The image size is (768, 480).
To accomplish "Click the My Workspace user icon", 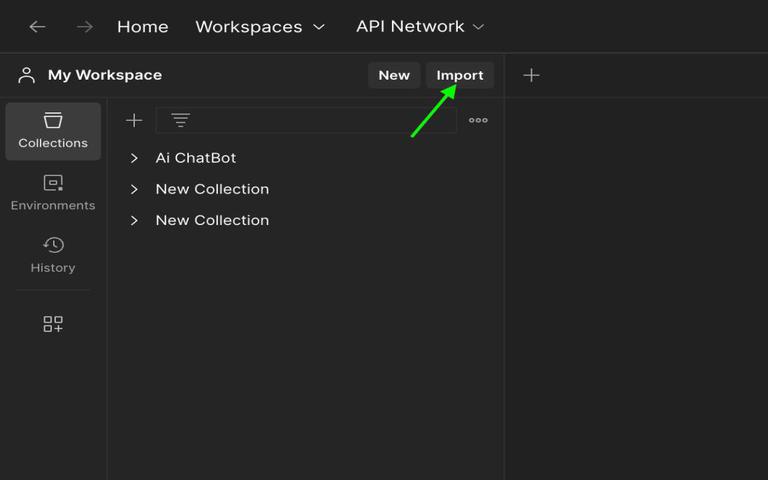I will click(x=26, y=75).
